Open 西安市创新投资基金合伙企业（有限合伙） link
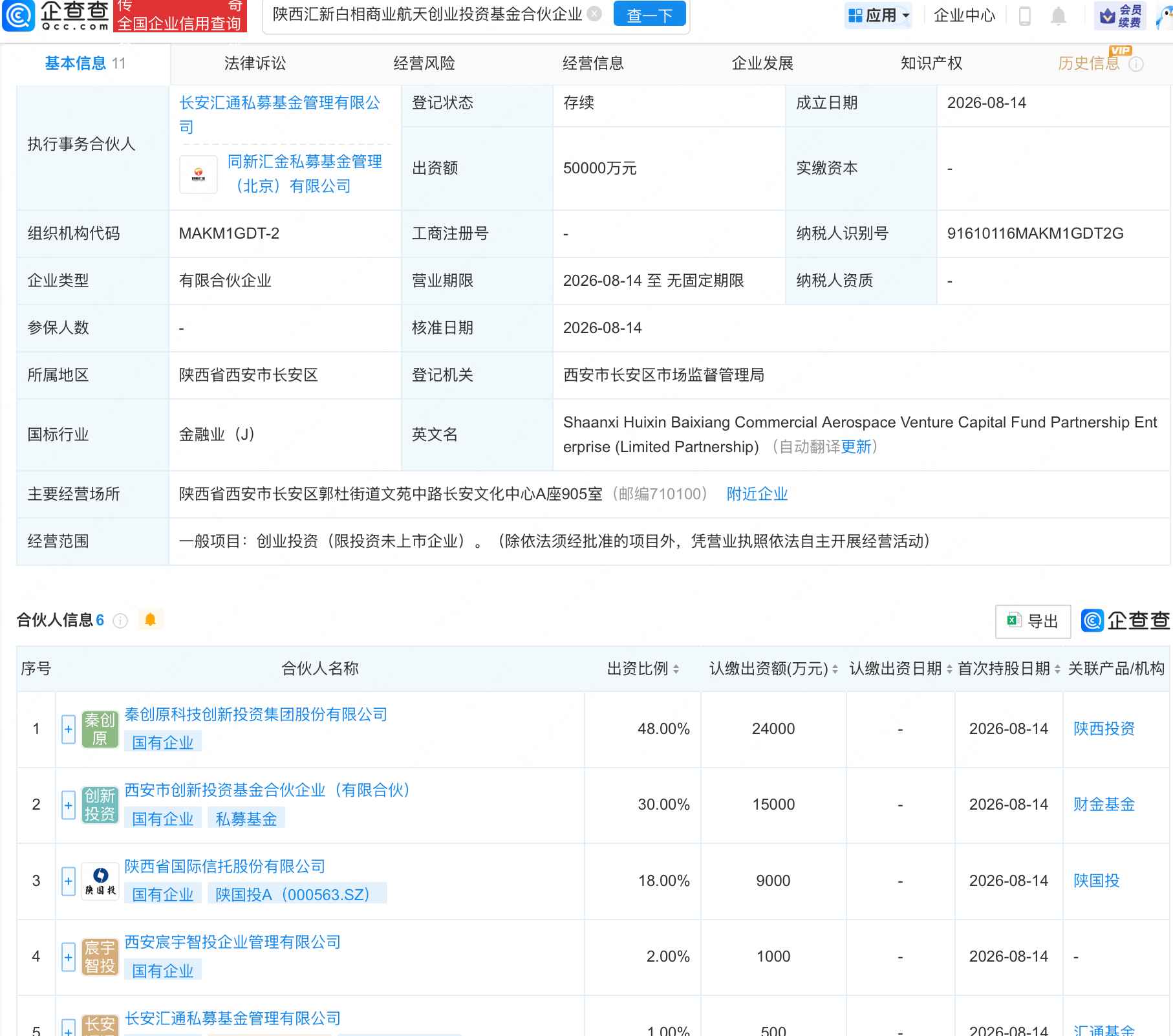Image resolution: width=1173 pixels, height=1036 pixels. (268, 790)
